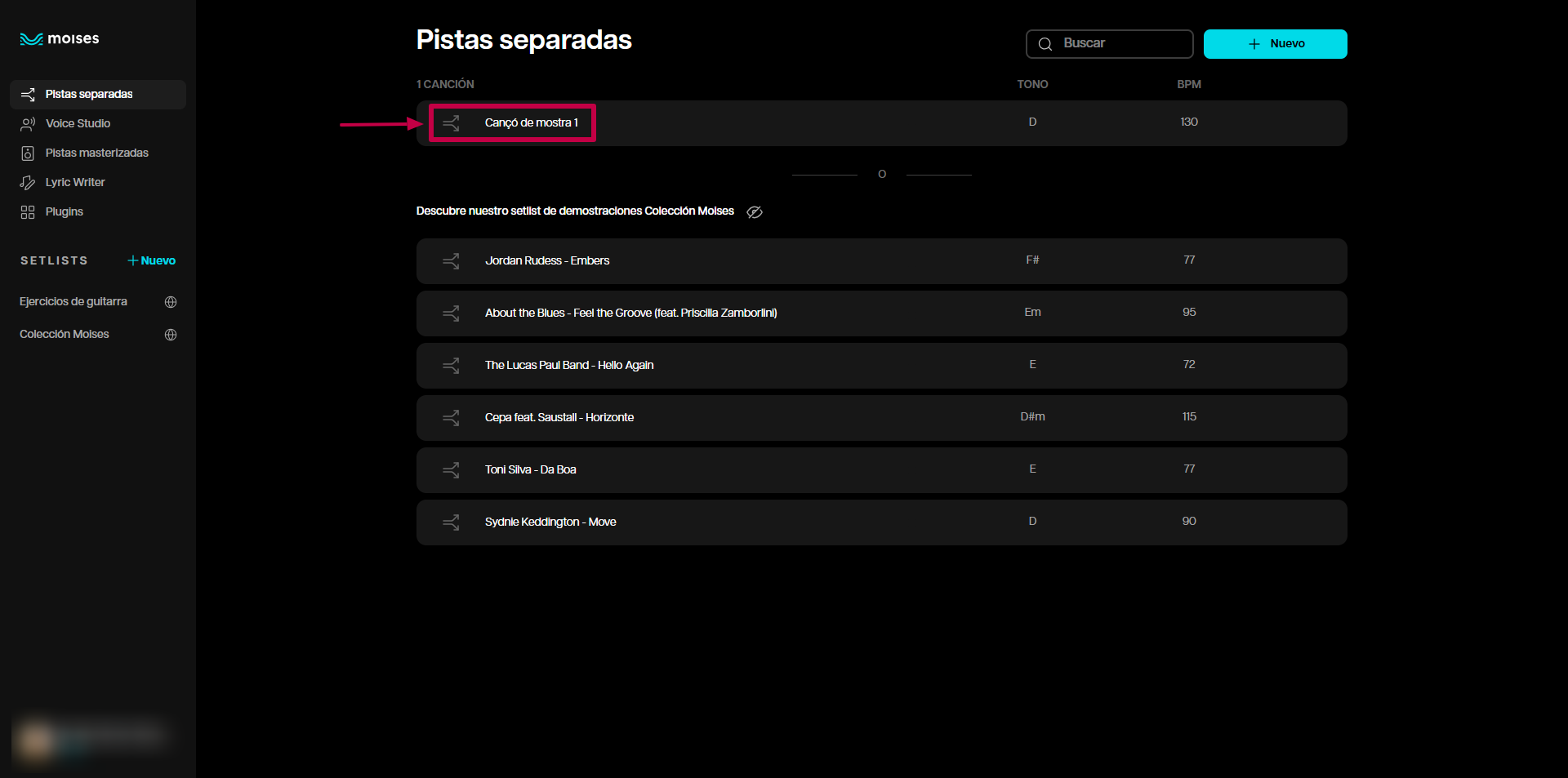Click globe icon next to Colección Moises

[x=171, y=335]
